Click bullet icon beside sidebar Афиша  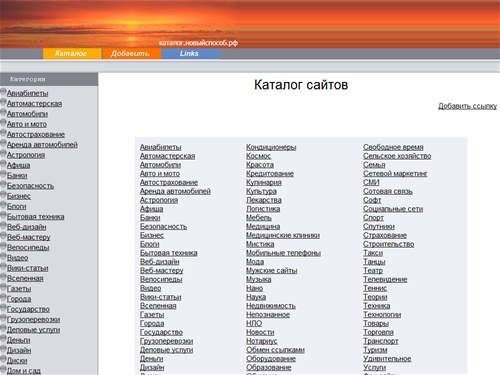3,164
